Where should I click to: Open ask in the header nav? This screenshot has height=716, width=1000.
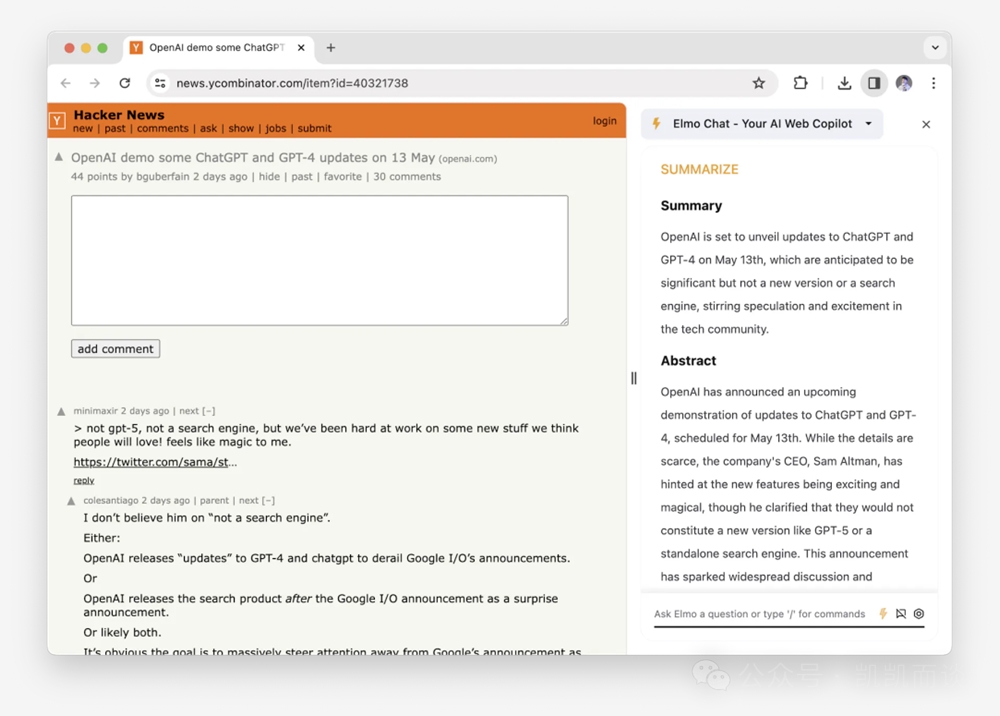click(209, 128)
